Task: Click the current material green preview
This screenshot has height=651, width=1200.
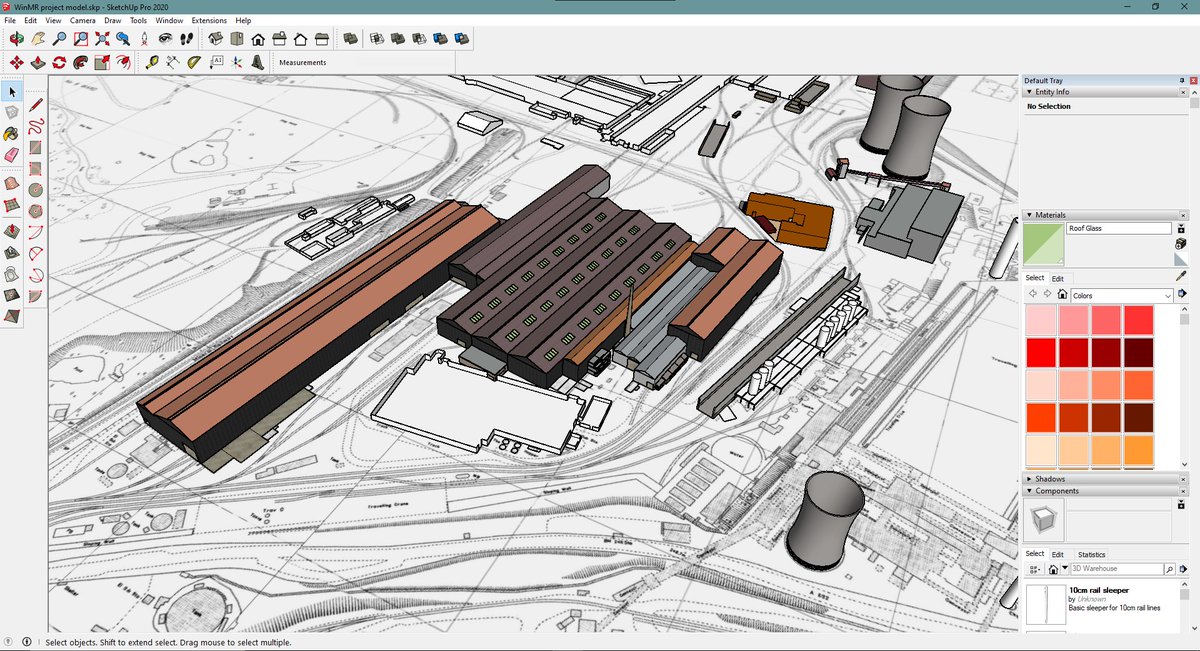Action: [x=1042, y=244]
